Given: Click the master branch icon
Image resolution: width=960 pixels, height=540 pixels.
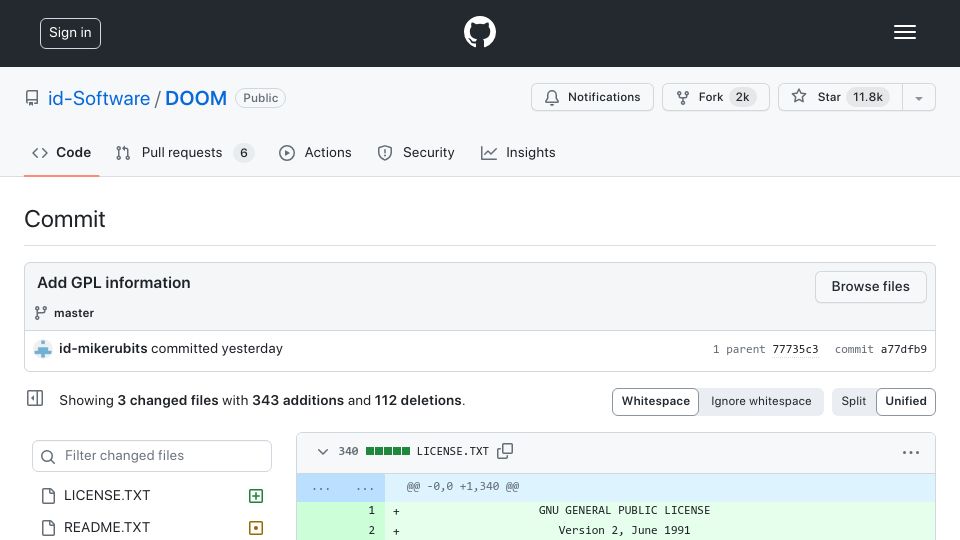Looking at the screenshot, I should click(41, 313).
